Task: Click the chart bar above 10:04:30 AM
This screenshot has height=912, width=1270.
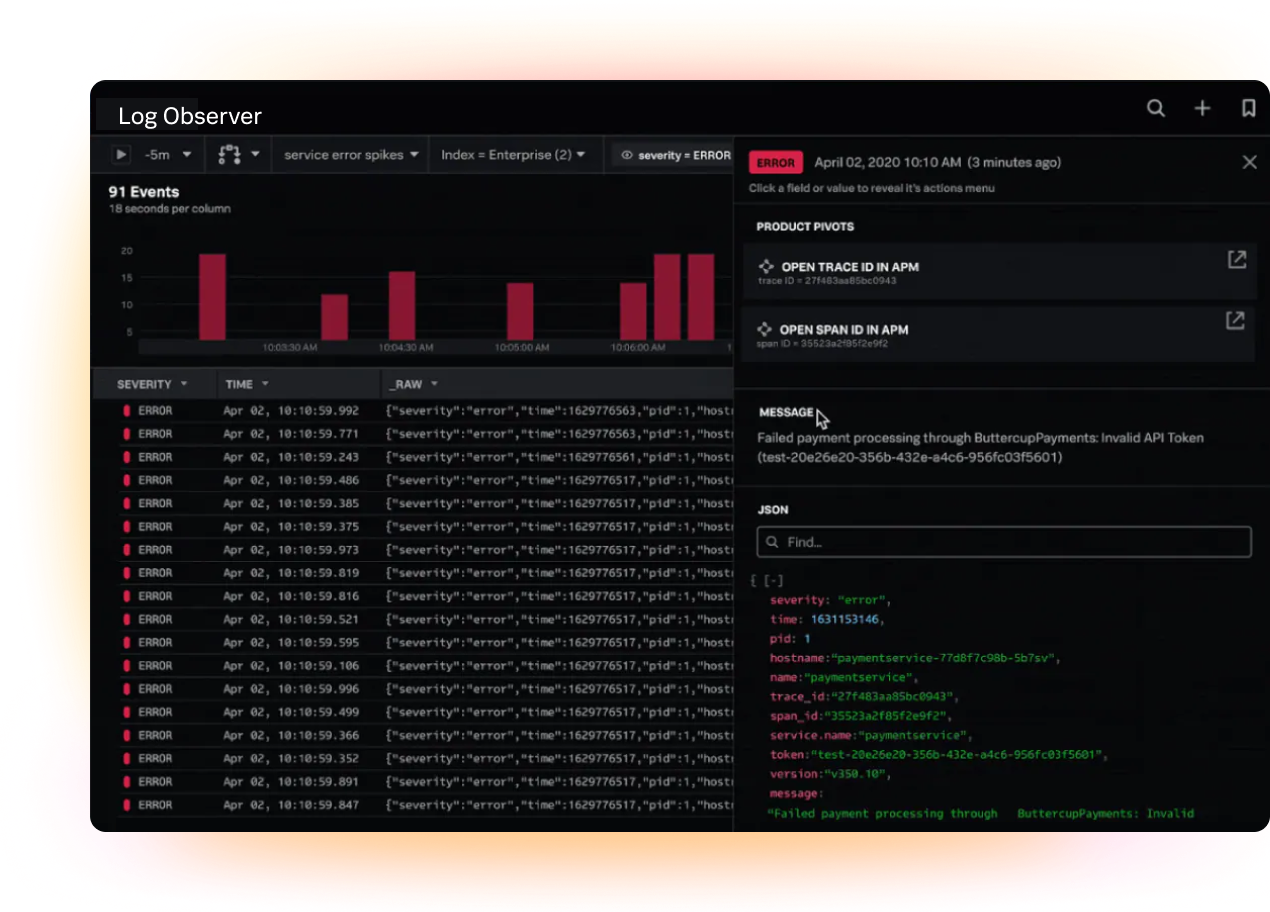Action: [x=402, y=305]
